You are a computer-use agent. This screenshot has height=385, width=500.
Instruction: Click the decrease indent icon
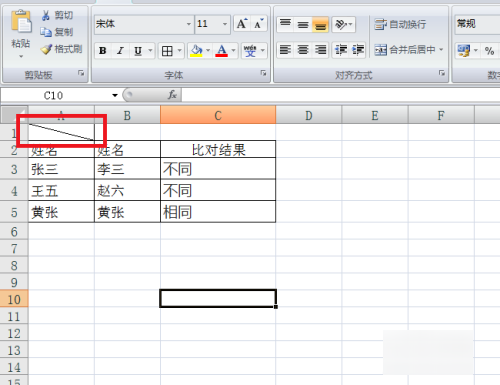[x=341, y=50]
